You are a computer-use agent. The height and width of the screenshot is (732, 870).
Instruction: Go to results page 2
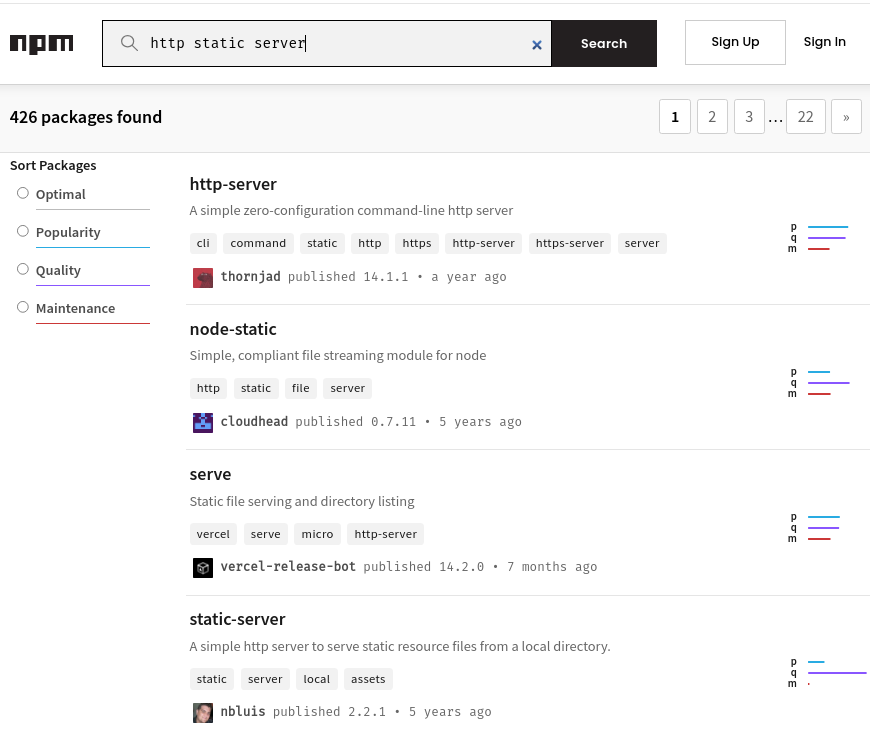[712, 117]
